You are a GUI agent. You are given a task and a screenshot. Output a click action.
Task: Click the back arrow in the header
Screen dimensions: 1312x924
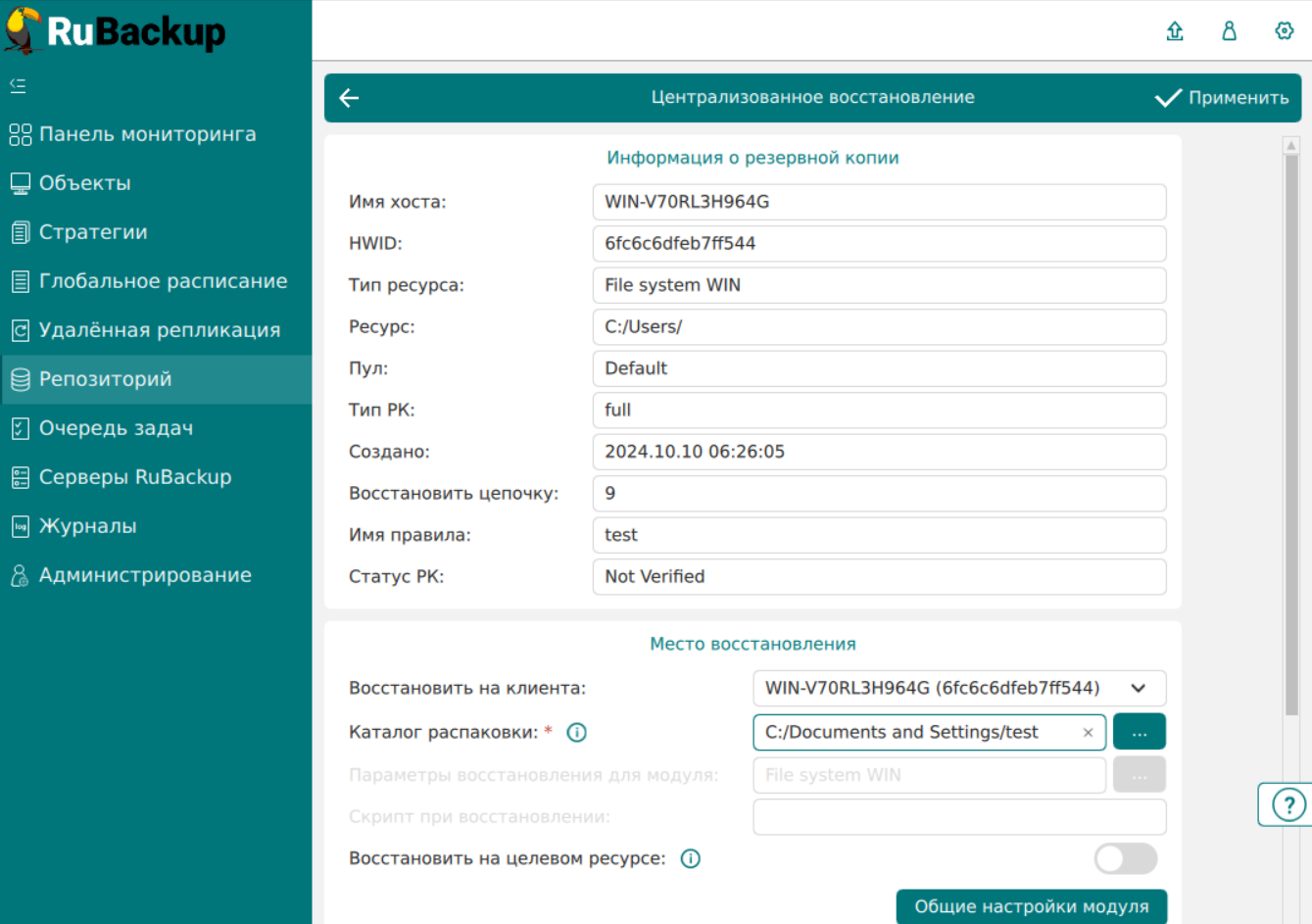click(x=349, y=98)
